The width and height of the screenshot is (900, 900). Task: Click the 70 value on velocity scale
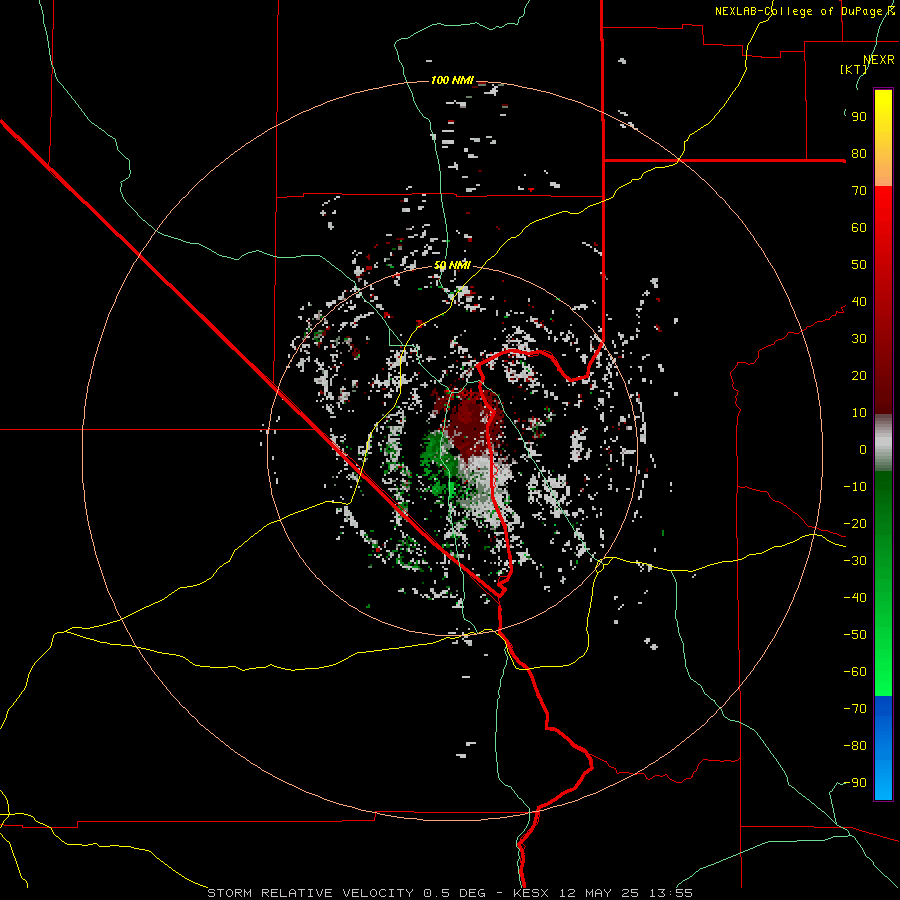(859, 191)
